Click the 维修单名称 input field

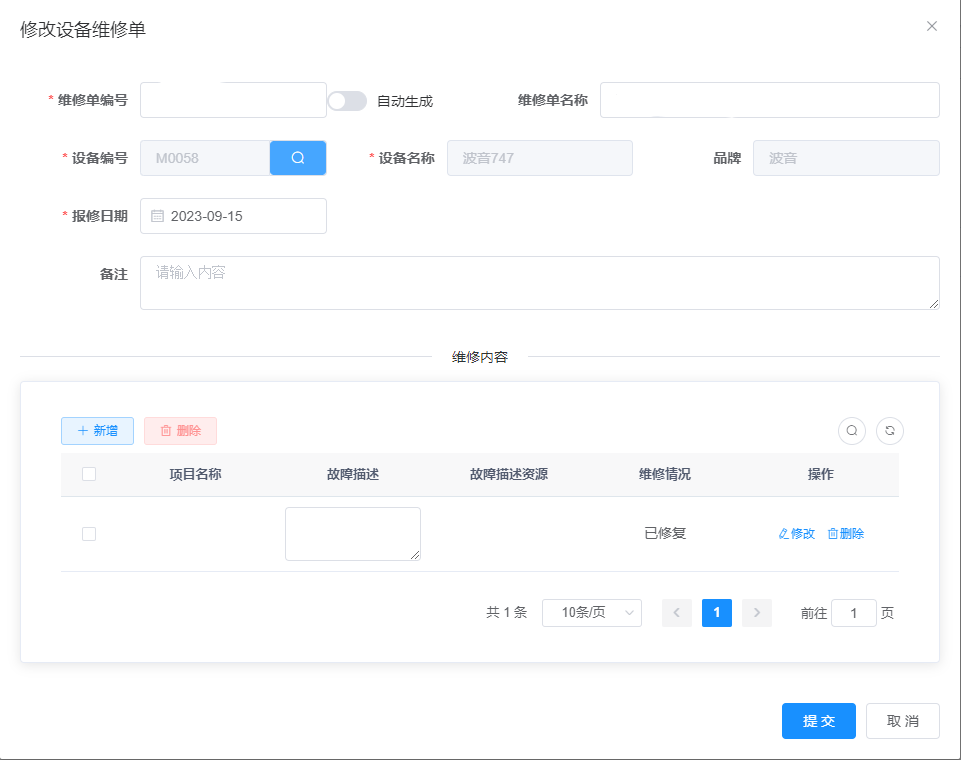pyautogui.click(x=769, y=100)
